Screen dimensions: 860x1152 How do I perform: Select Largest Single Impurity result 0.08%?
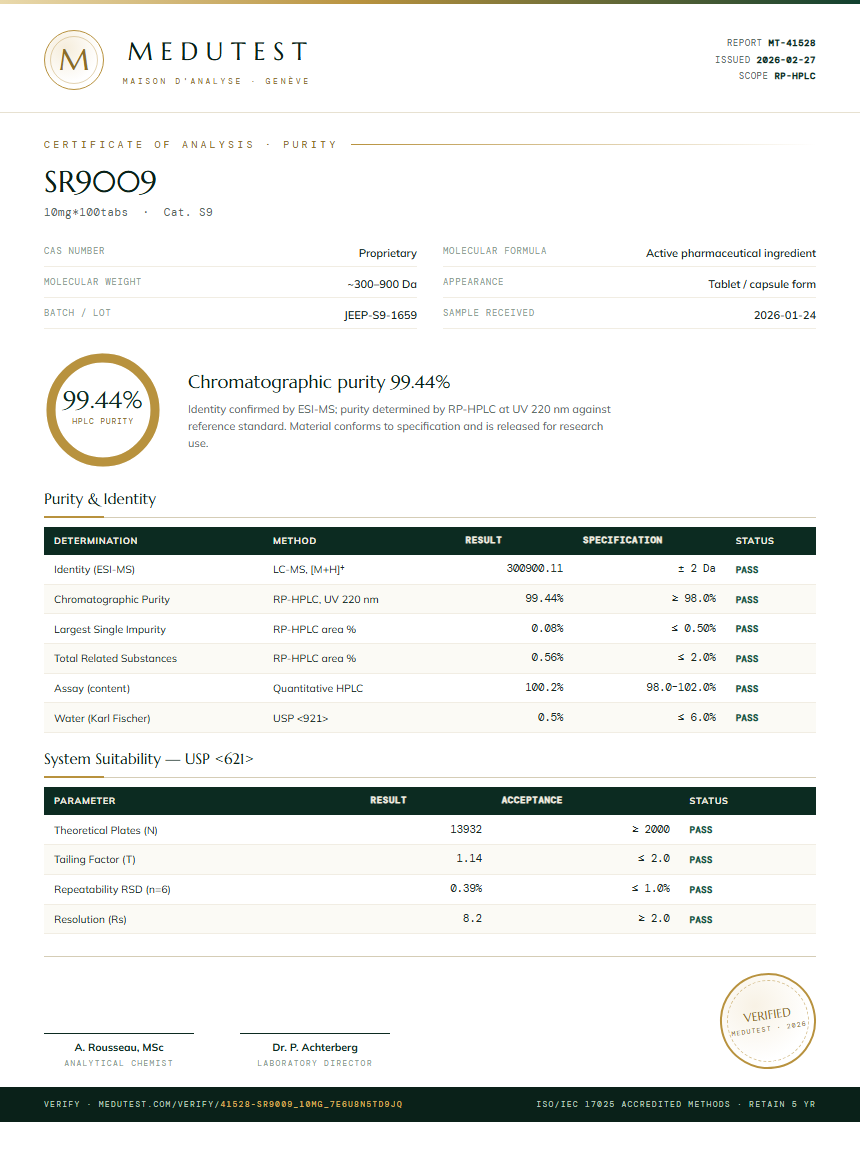click(547, 628)
